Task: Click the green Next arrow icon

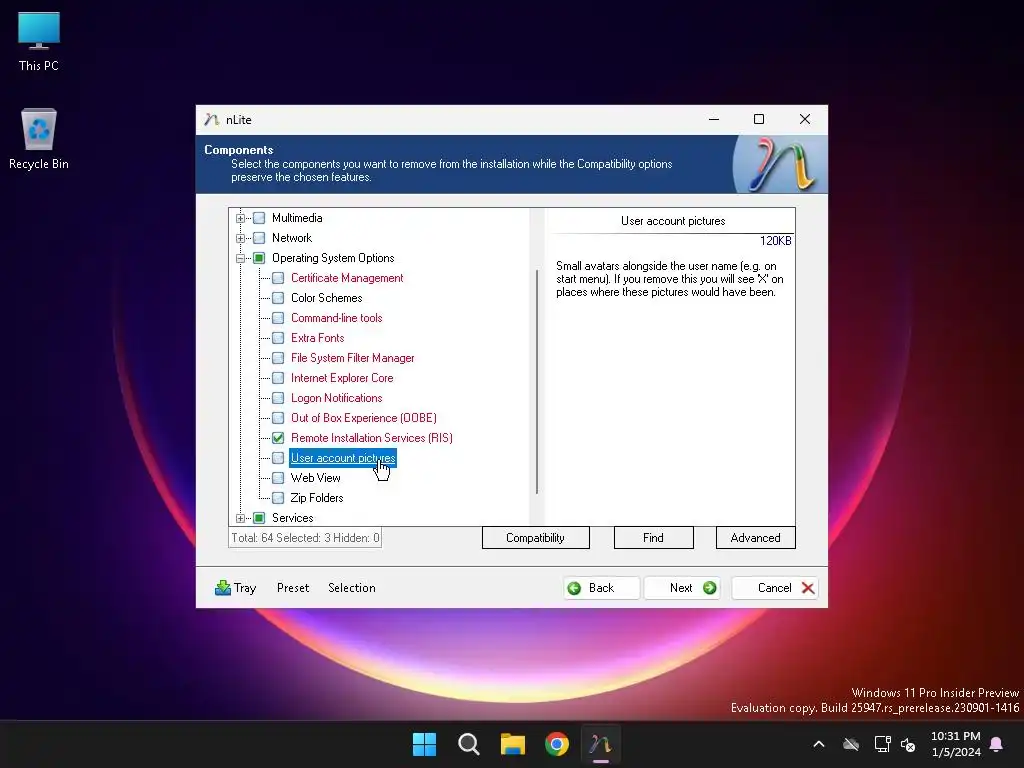Action: pyautogui.click(x=709, y=588)
